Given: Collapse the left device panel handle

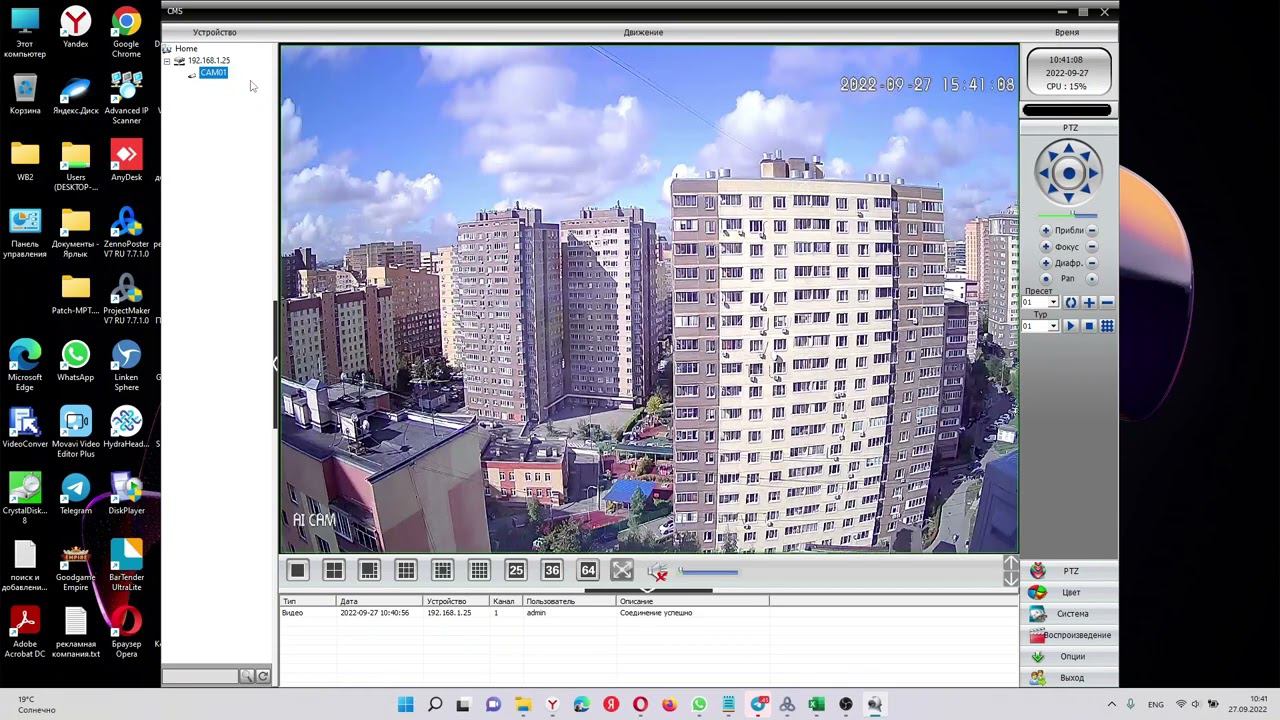Looking at the screenshot, I should pos(276,364).
